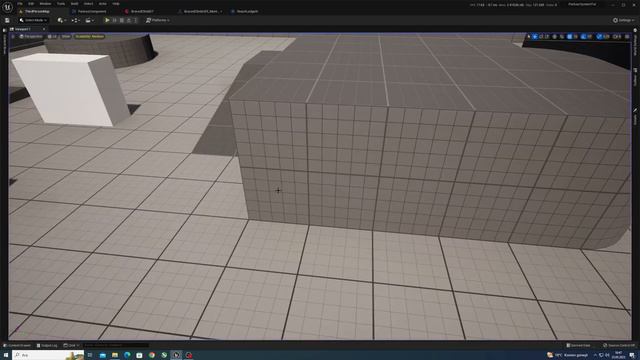
Task: Open the add content dropdown
Action: tap(62, 20)
